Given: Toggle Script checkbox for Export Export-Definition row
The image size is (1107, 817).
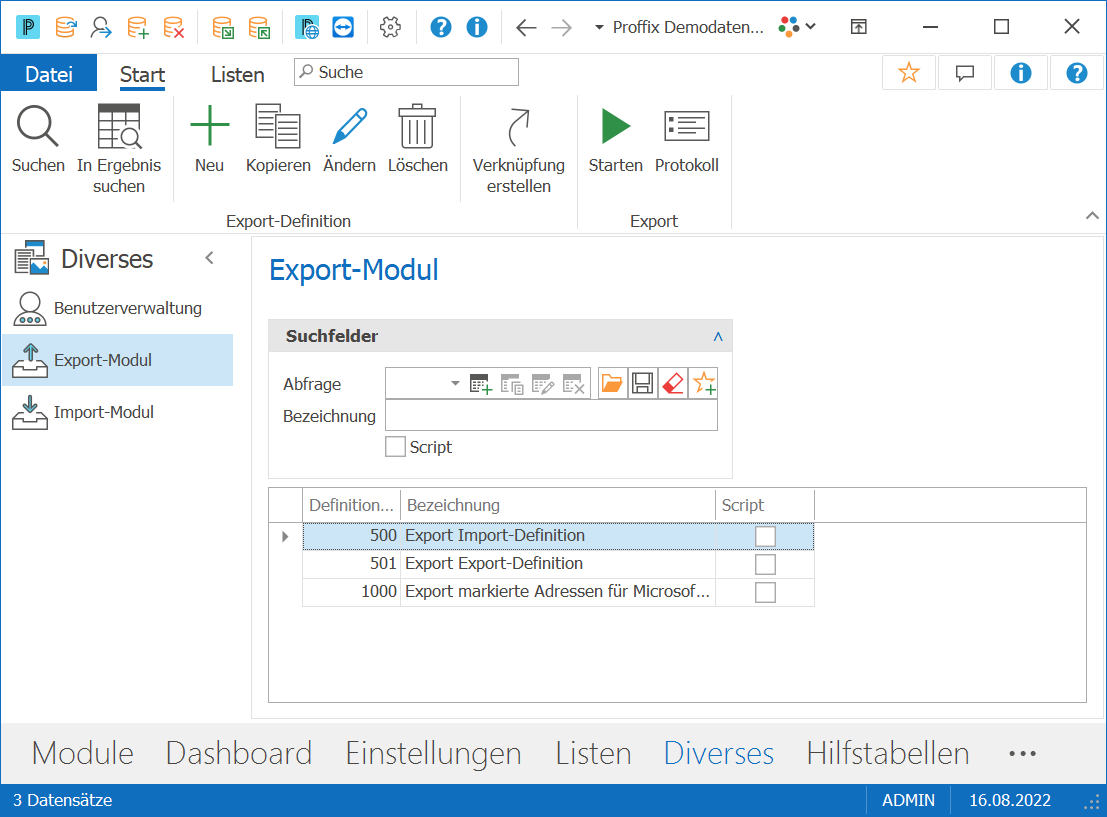Looking at the screenshot, I should [765, 564].
